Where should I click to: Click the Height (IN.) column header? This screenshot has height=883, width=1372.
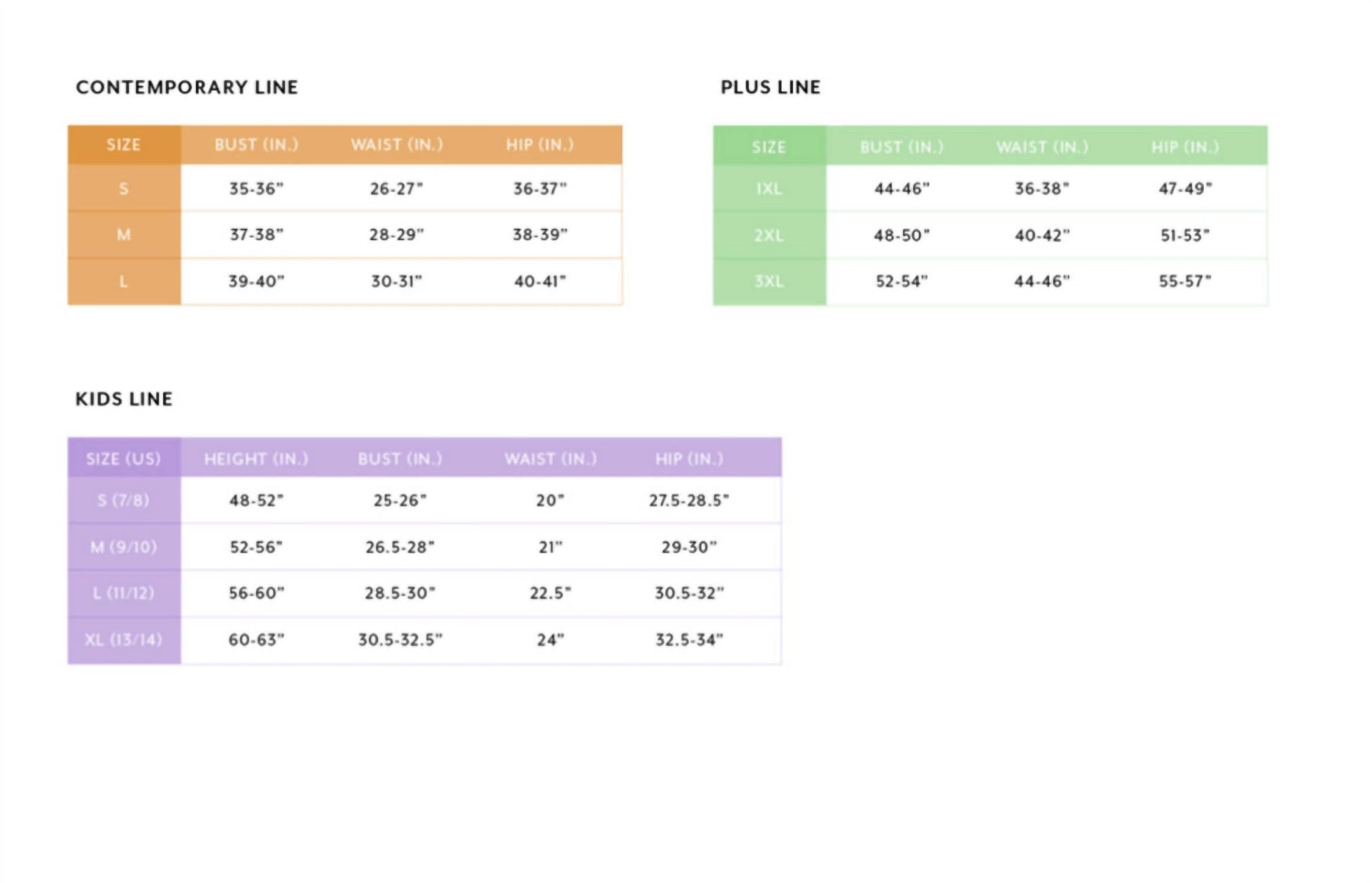(256, 459)
